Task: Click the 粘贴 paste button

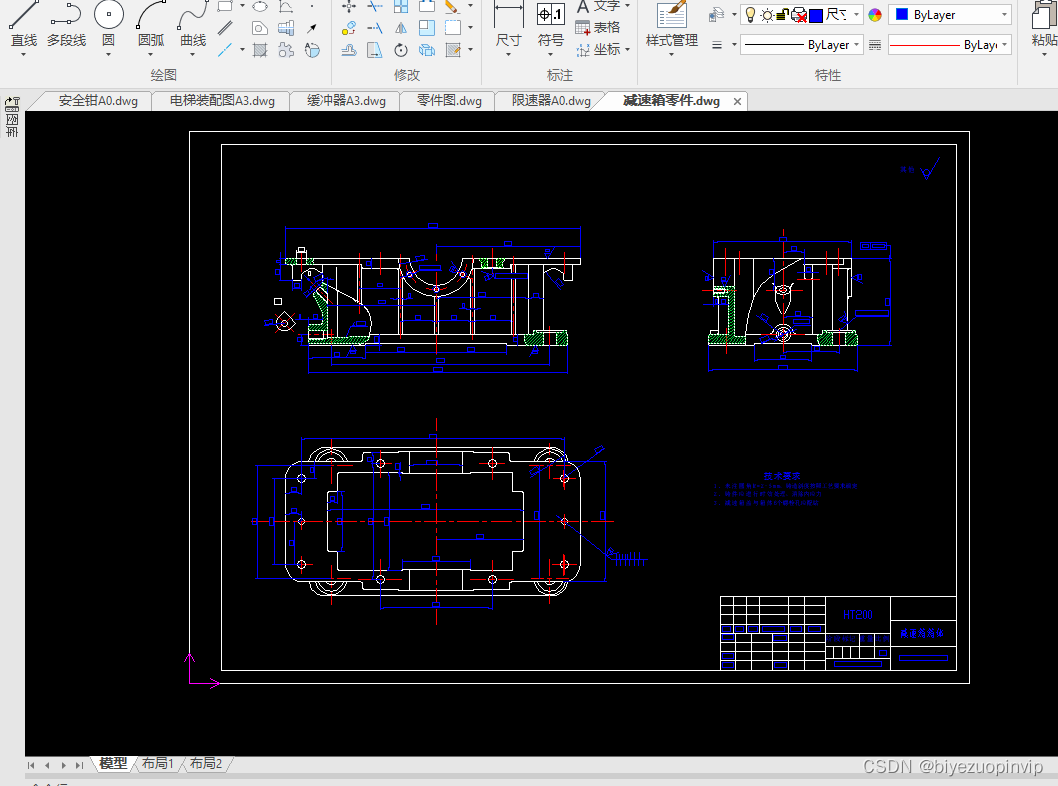Action: click(1045, 26)
